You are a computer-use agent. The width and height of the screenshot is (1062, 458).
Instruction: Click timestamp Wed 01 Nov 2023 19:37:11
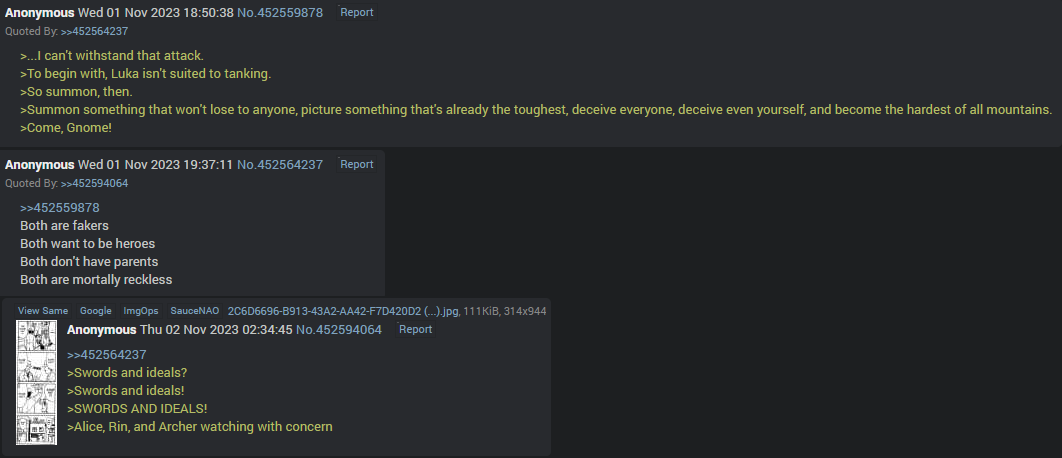(156, 164)
